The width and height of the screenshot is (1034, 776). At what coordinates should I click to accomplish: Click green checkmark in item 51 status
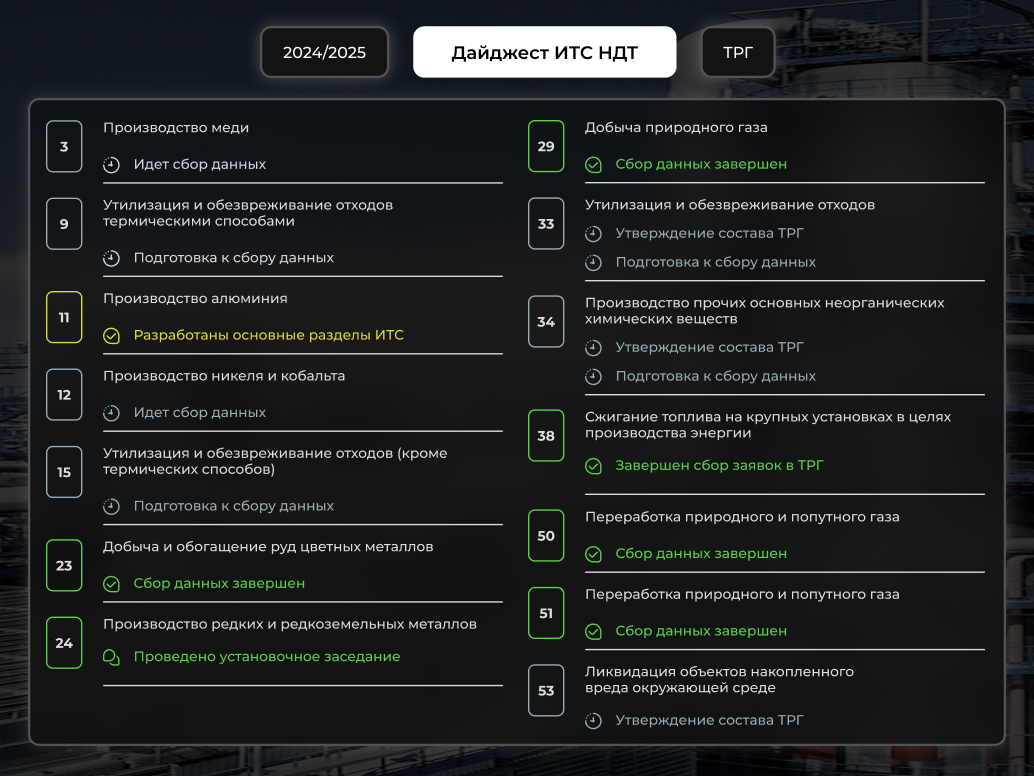593,632
